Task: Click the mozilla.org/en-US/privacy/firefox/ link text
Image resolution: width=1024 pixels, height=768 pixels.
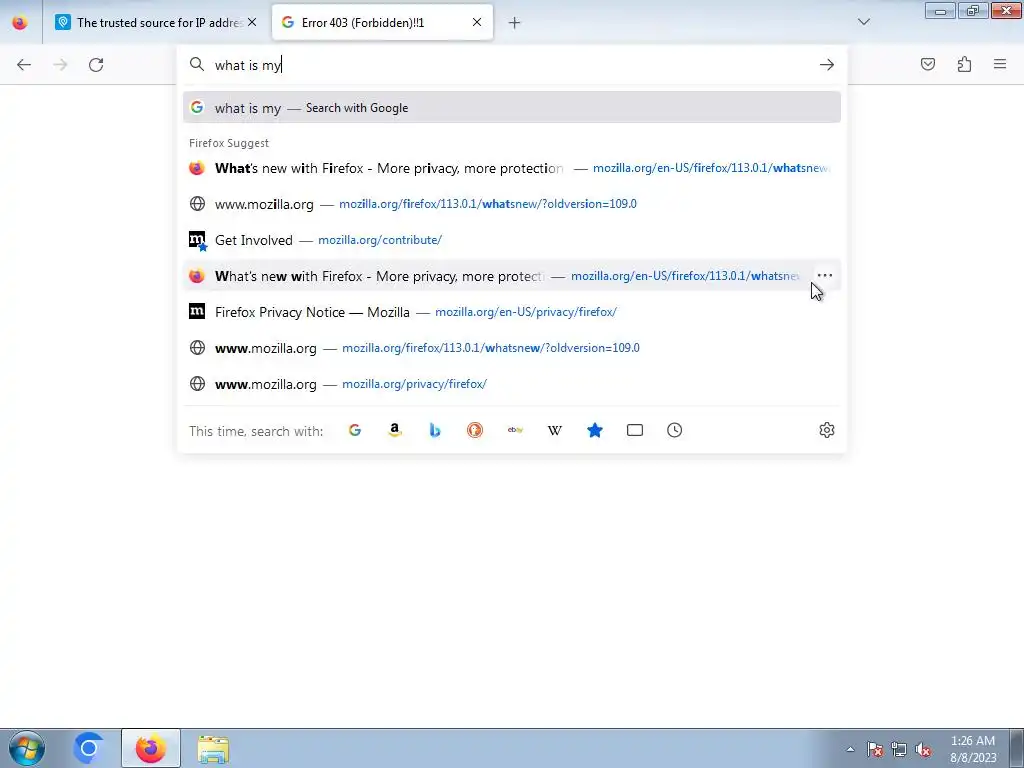Action: point(526,312)
